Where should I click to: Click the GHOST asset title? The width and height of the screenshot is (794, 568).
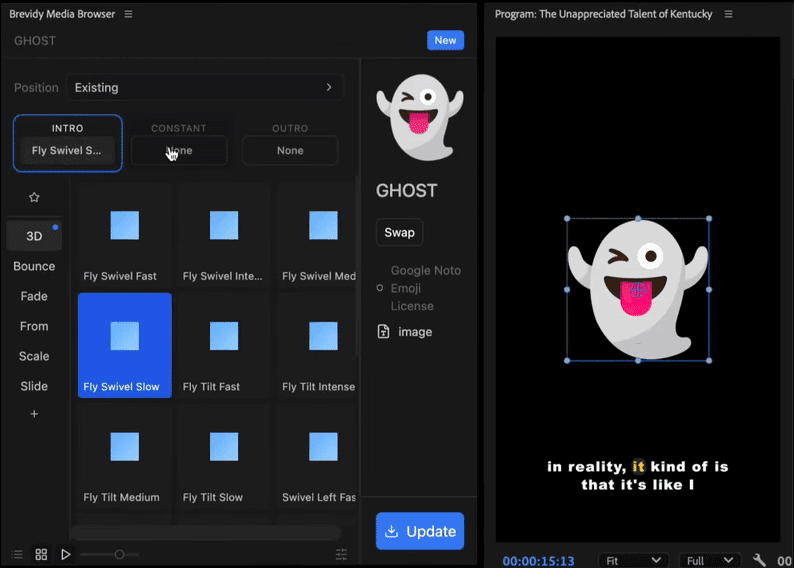point(406,191)
